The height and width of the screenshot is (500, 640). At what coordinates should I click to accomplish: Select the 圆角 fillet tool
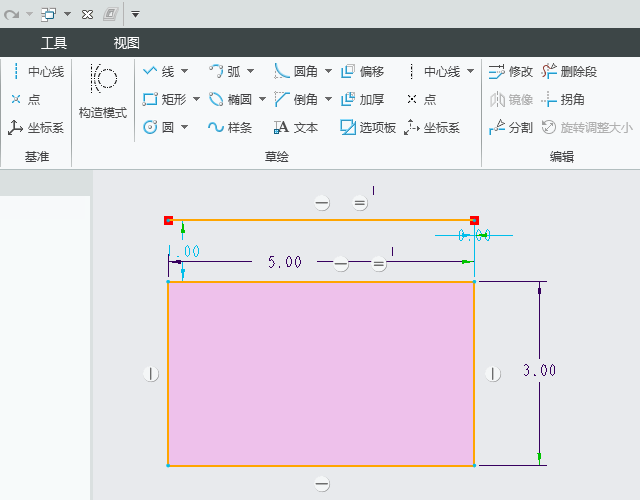coord(296,71)
